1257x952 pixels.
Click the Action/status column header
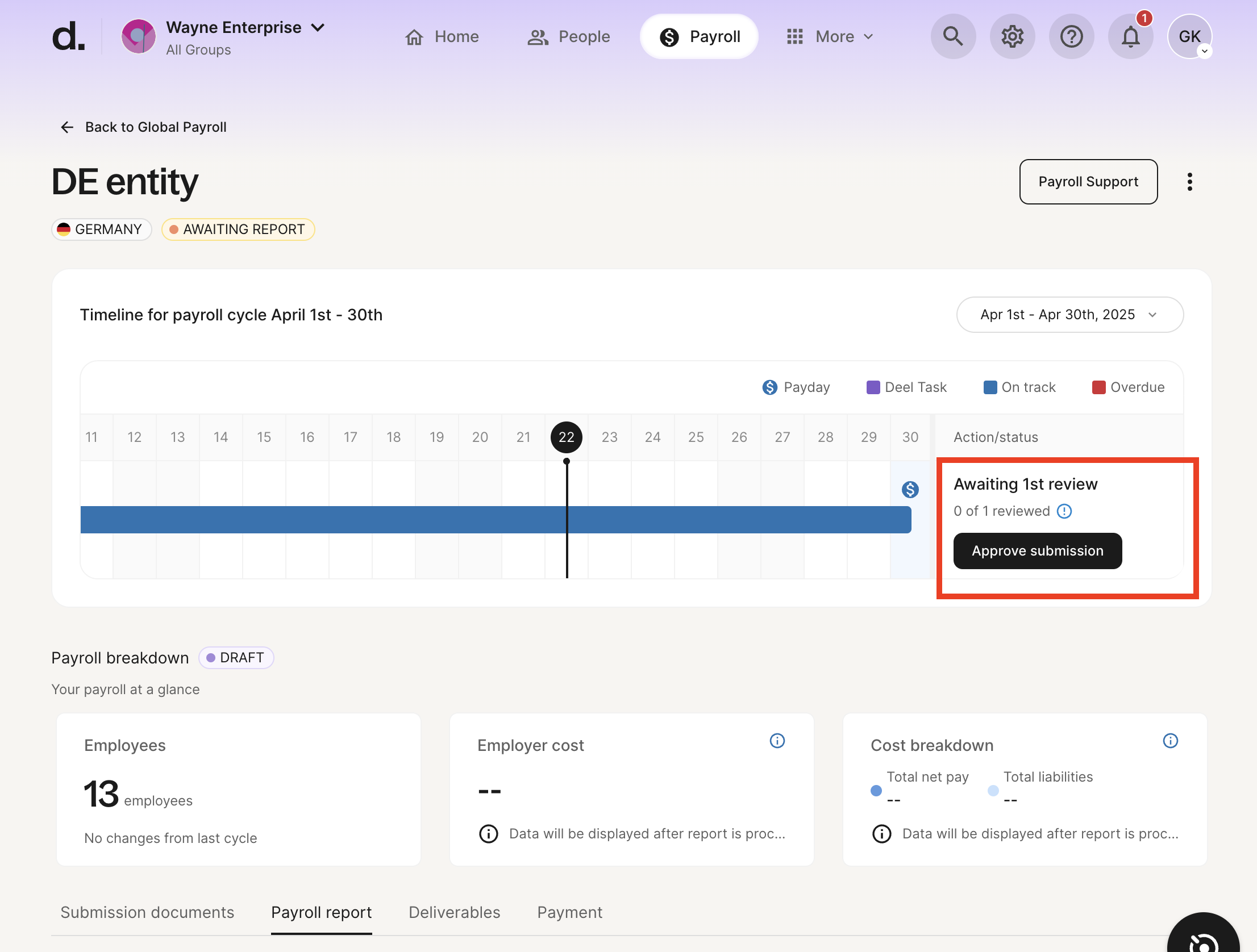(x=996, y=437)
